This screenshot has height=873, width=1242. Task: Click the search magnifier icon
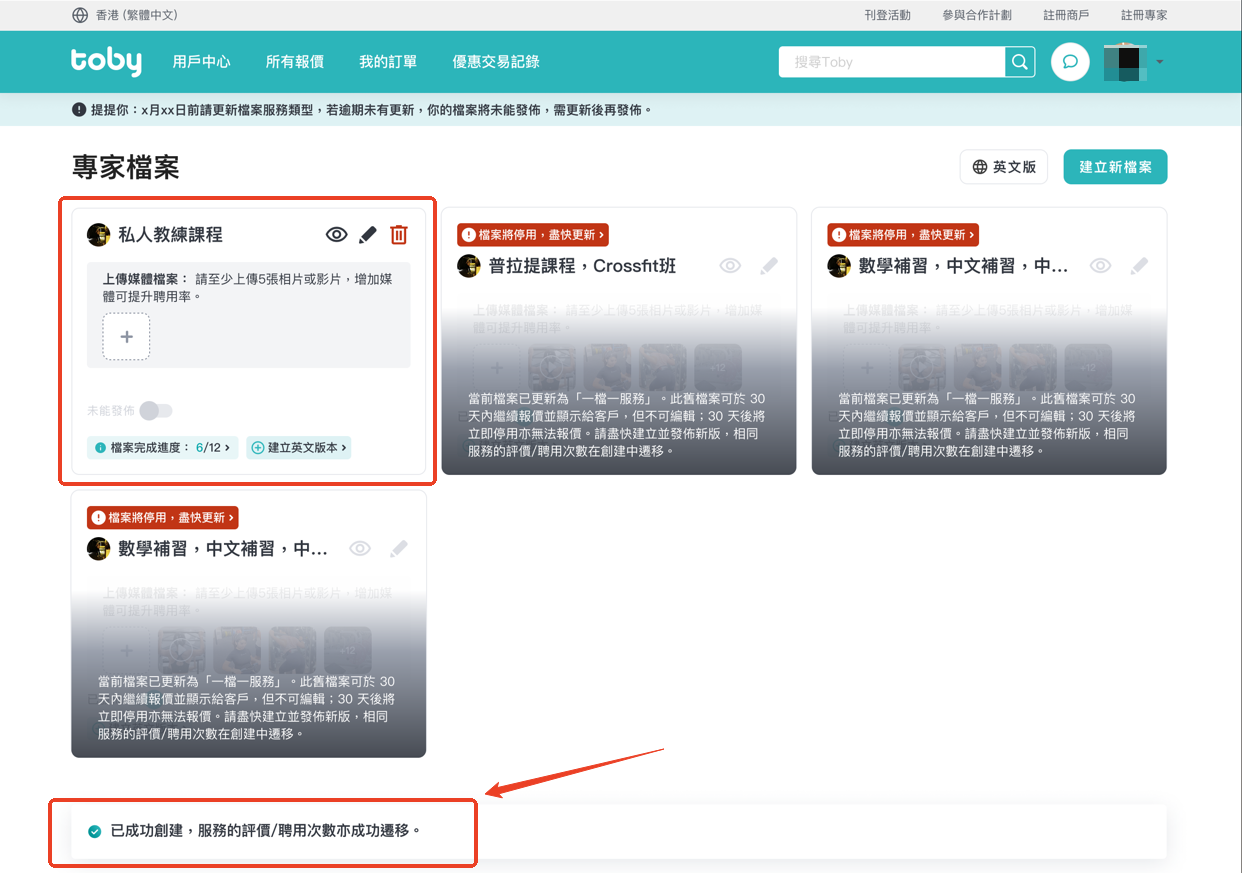click(x=1019, y=62)
